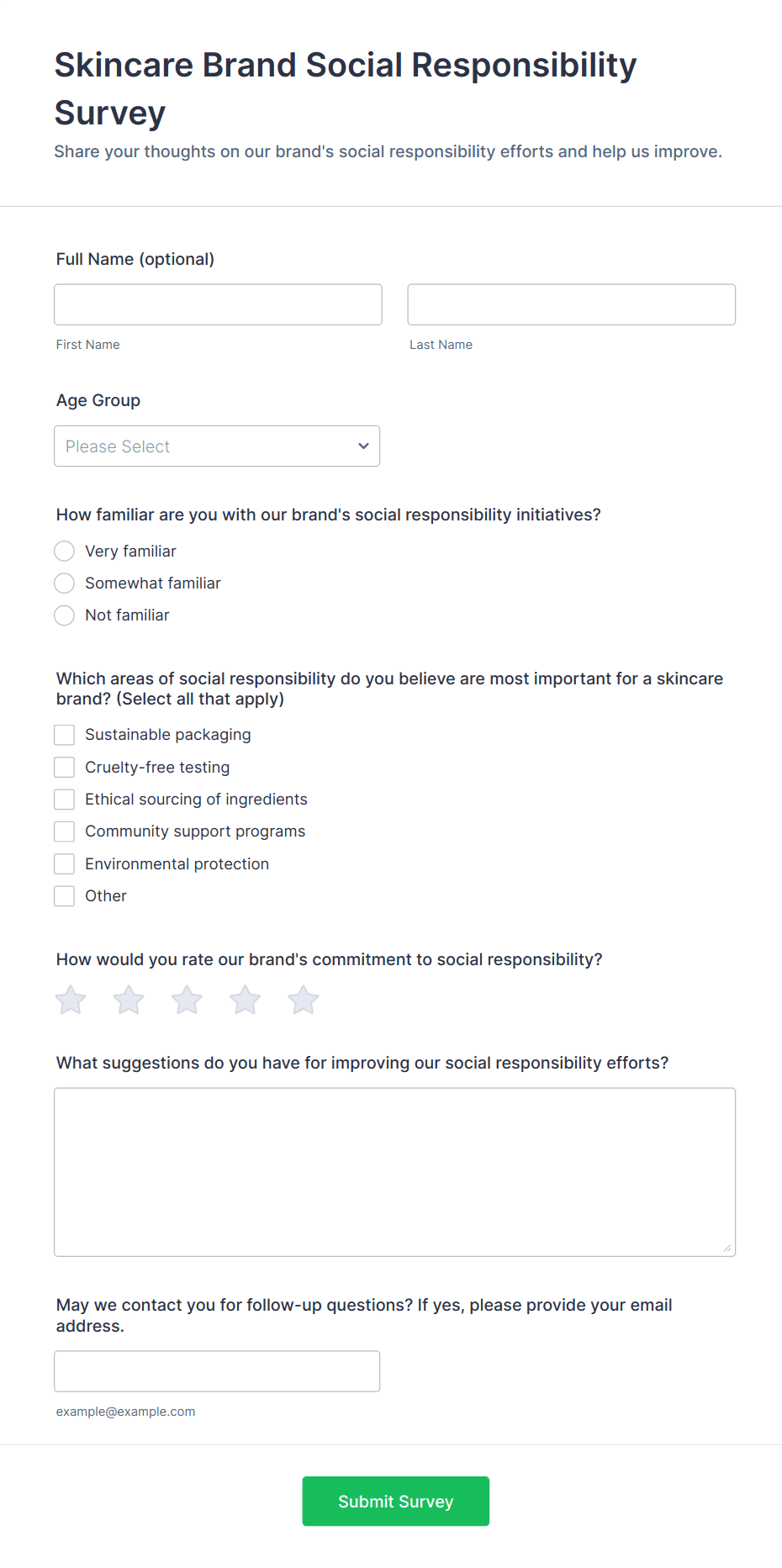782x1568 pixels.
Task: Rate commitment with the first star
Action: tap(71, 1000)
